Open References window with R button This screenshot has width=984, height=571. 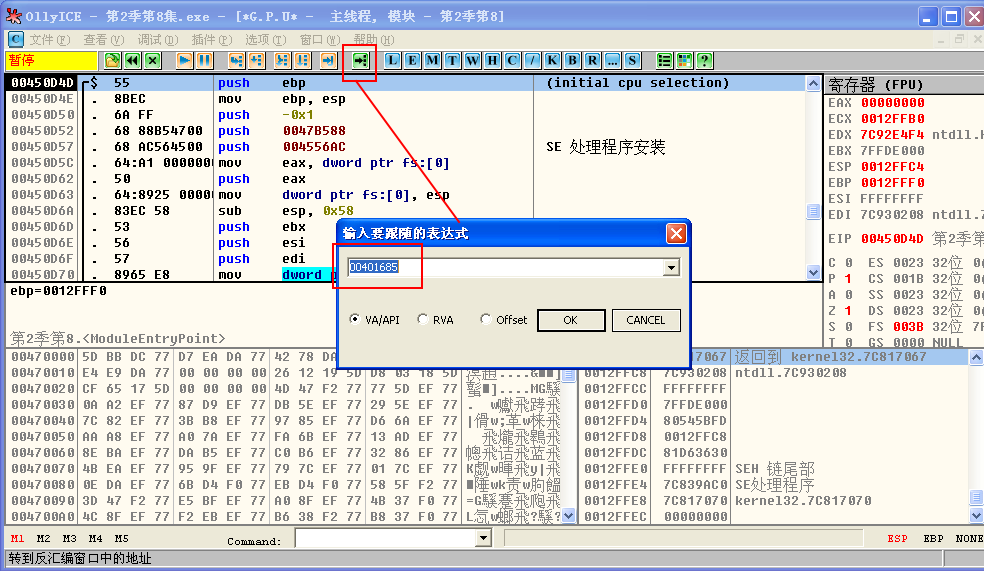point(592,61)
